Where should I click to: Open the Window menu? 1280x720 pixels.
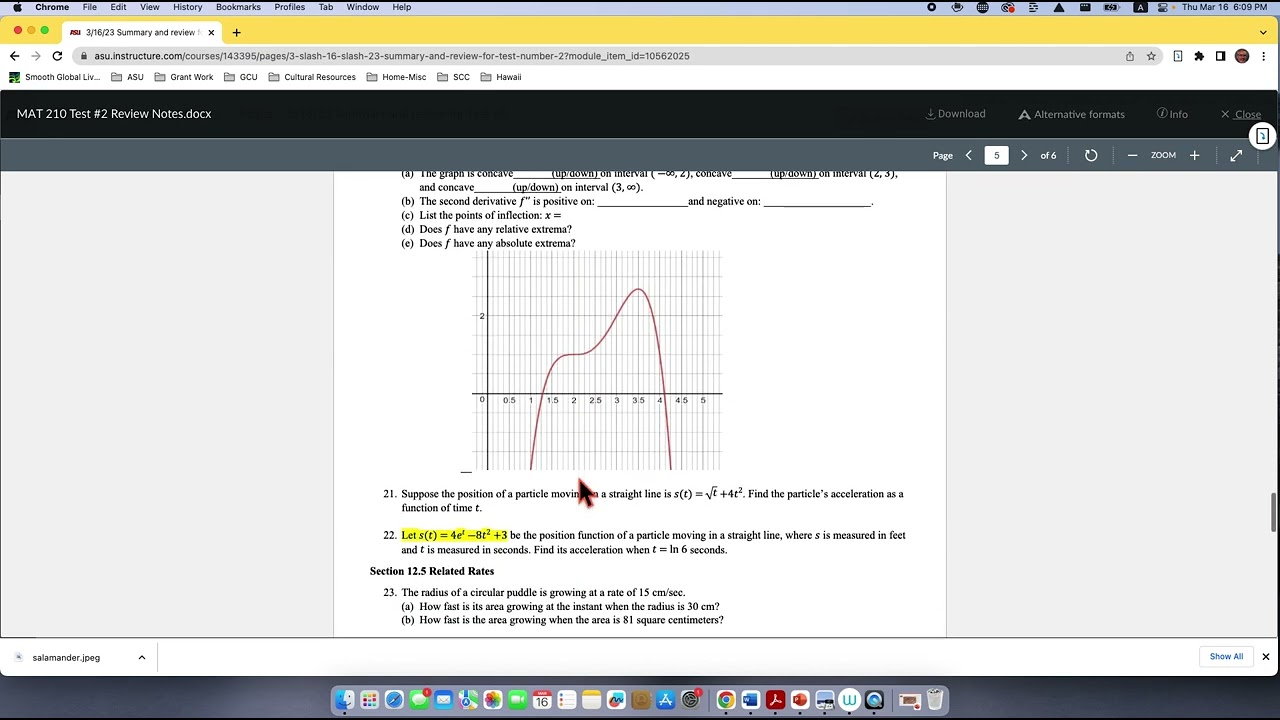click(363, 7)
